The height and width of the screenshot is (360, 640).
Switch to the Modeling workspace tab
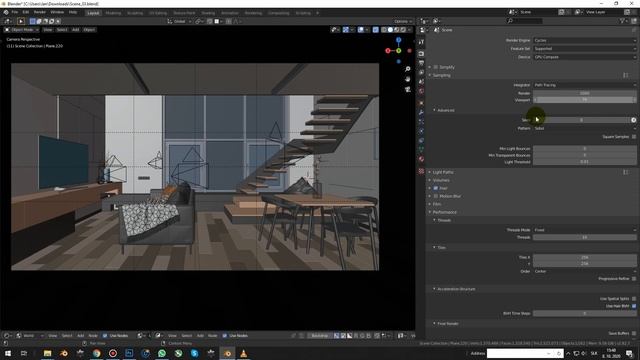[x=113, y=13]
